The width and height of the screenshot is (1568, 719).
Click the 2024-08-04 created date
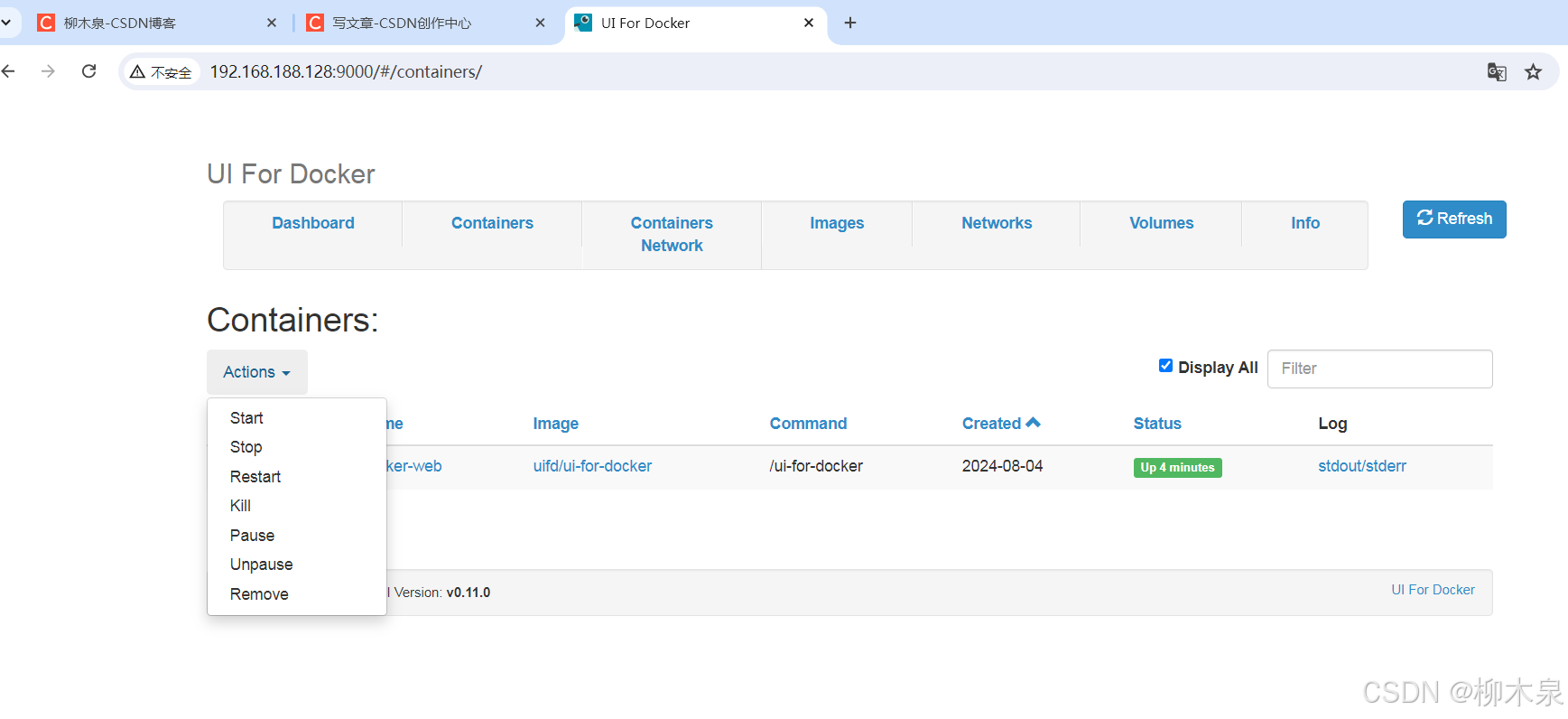[1002, 466]
